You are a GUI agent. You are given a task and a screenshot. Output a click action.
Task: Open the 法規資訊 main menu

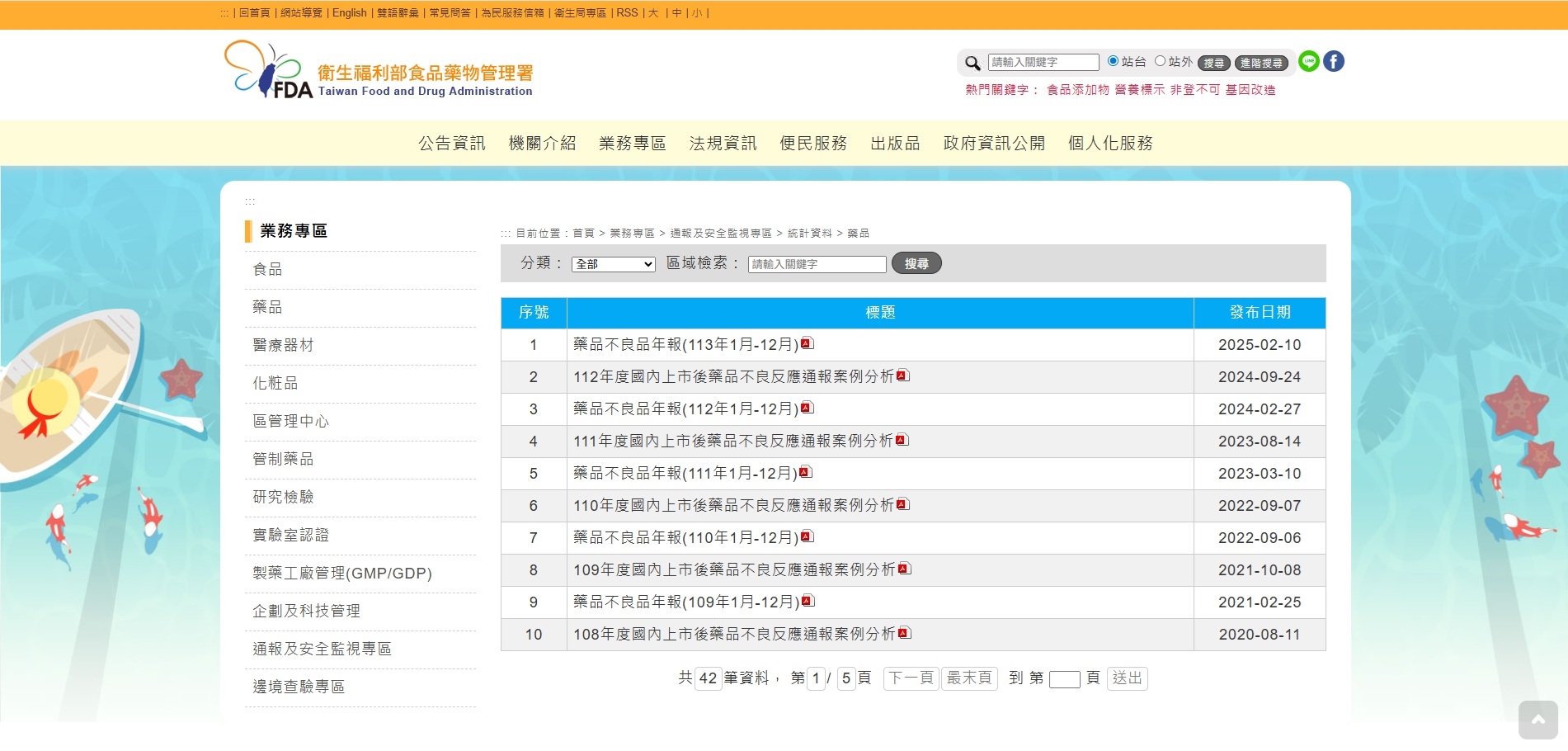pyautogui.click(x=723, y=144)
